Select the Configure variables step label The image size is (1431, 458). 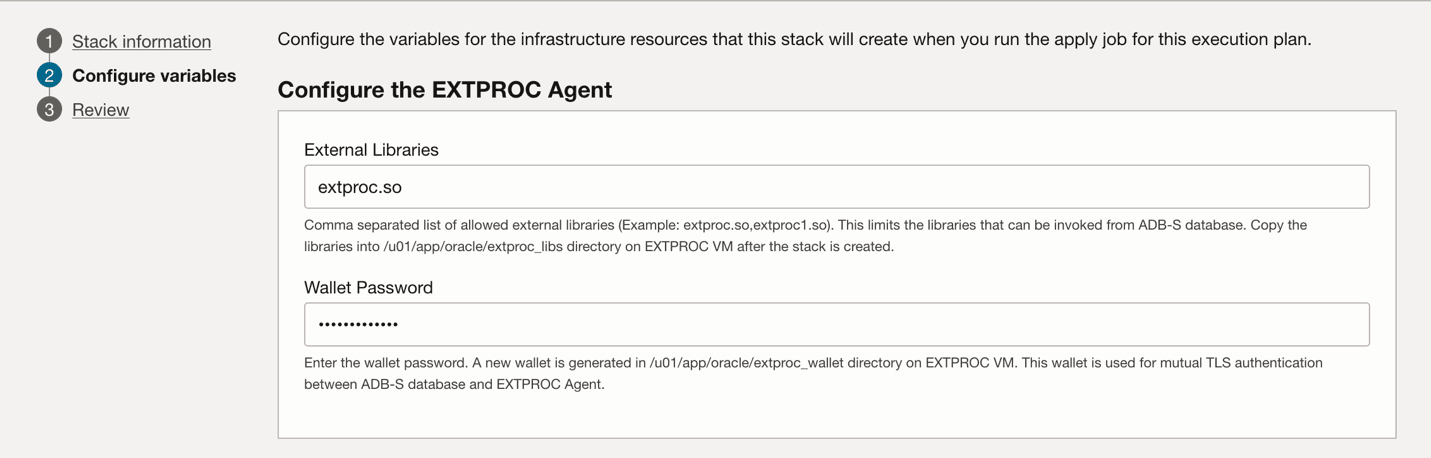click(154, 76)
